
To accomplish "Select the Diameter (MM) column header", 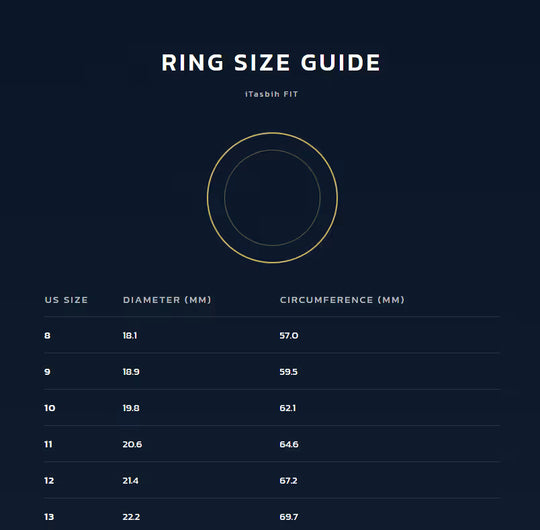I will point(167,300).
